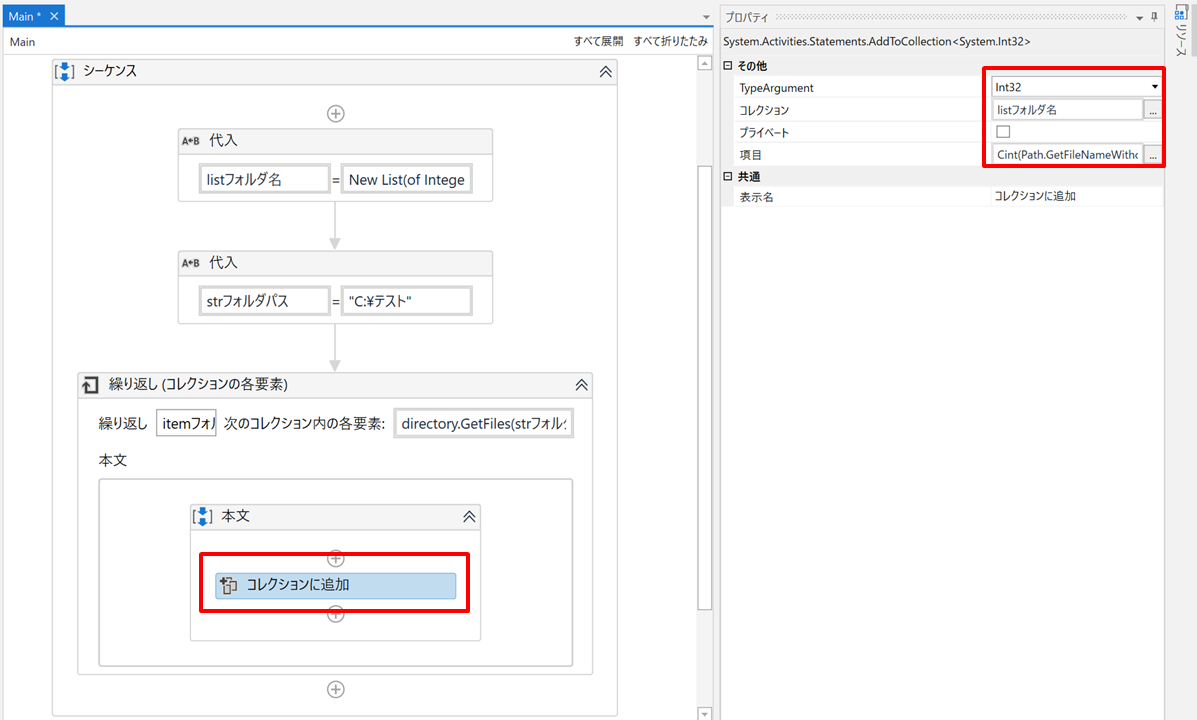This screenshot has height=720, width=1197.
Task: Toggle the プライベート checkbox
Action: coord(1003,132)
